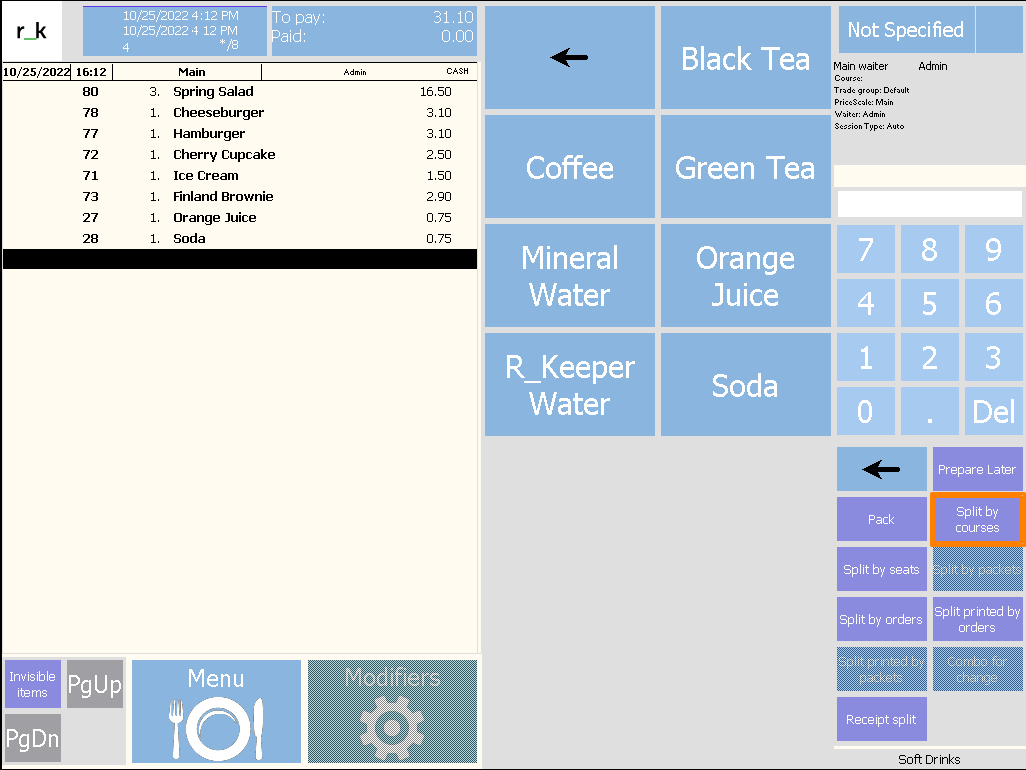Viewport: 1026px width, 770px height.
Task: Click the Pack button
Action: (881, 519)
